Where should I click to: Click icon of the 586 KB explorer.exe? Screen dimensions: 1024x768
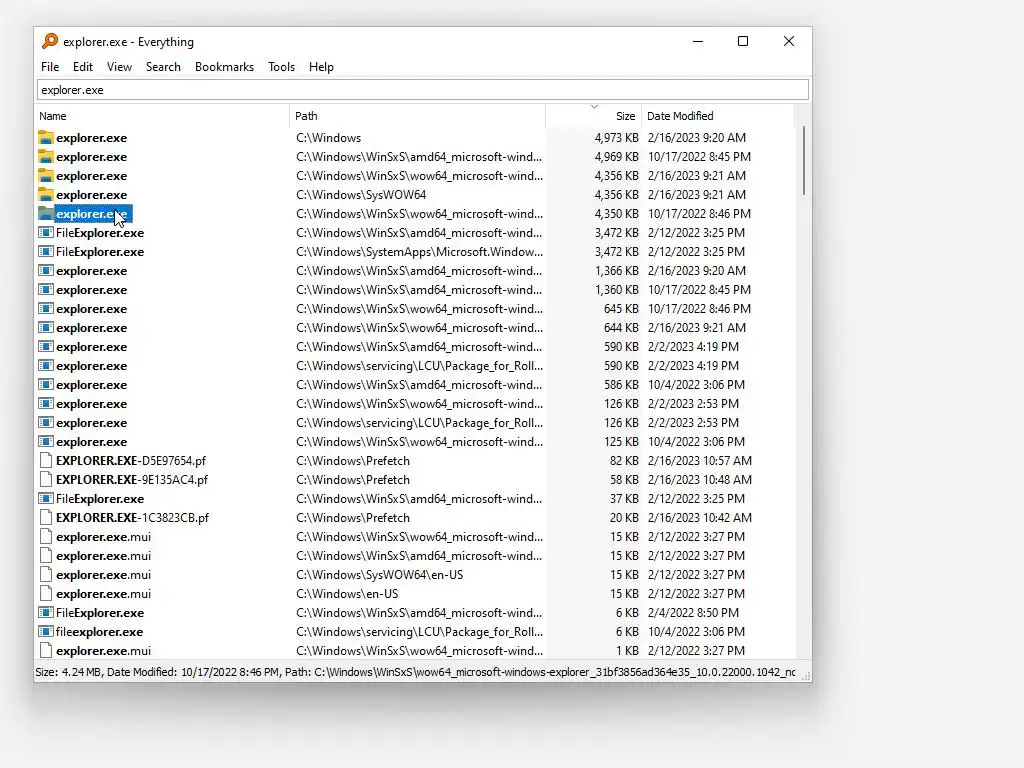click(46, 385)
